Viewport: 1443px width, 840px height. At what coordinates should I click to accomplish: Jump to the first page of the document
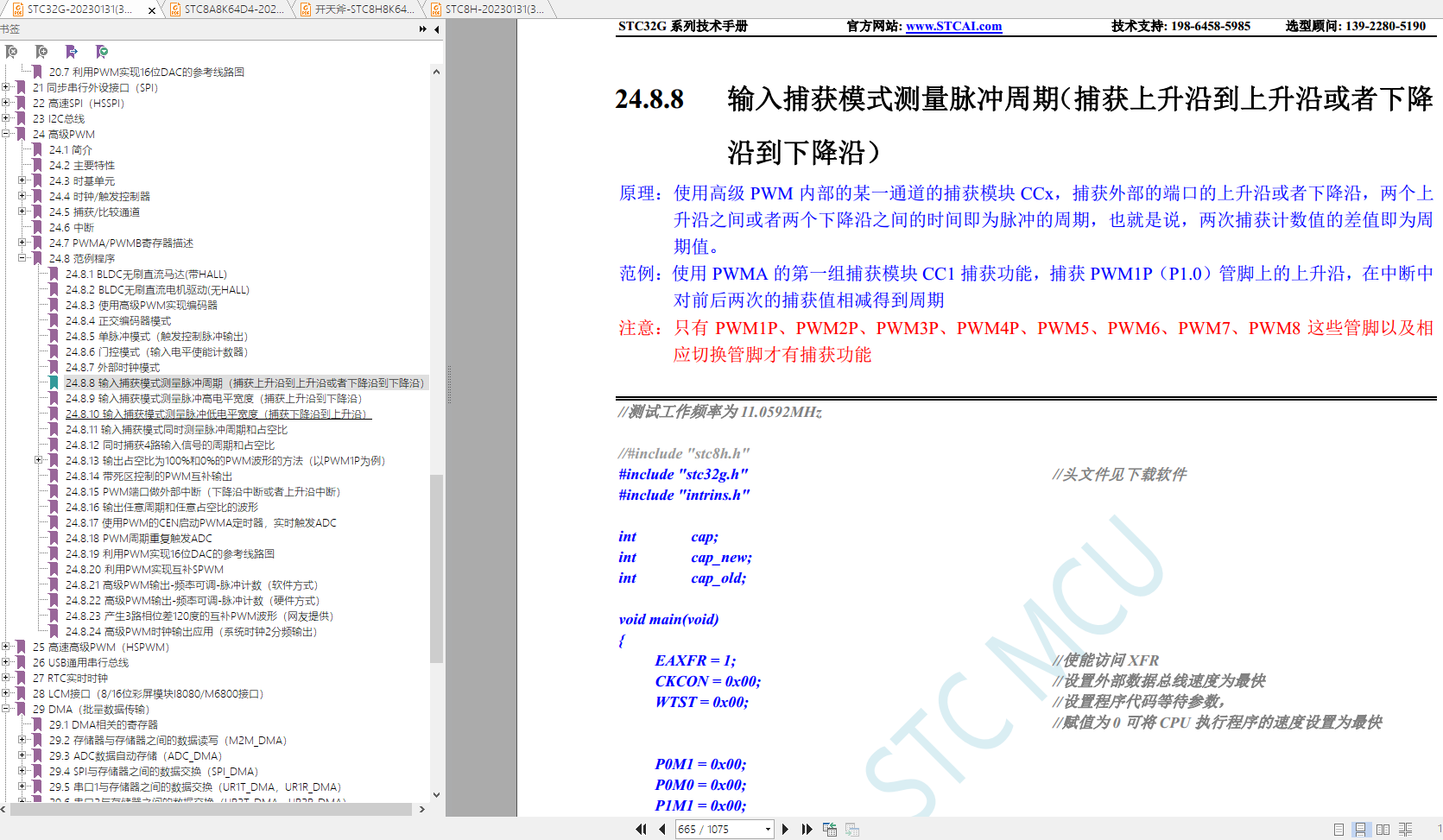(x=641, y=829)
